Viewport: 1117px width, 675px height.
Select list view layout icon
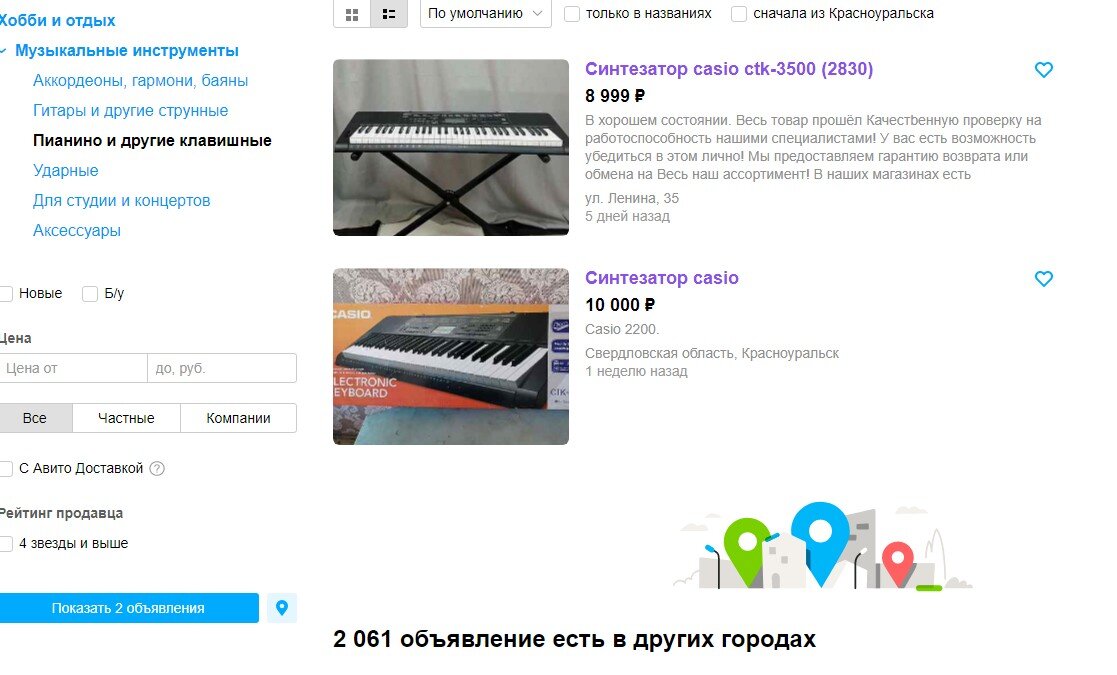[x=389, y=14]
